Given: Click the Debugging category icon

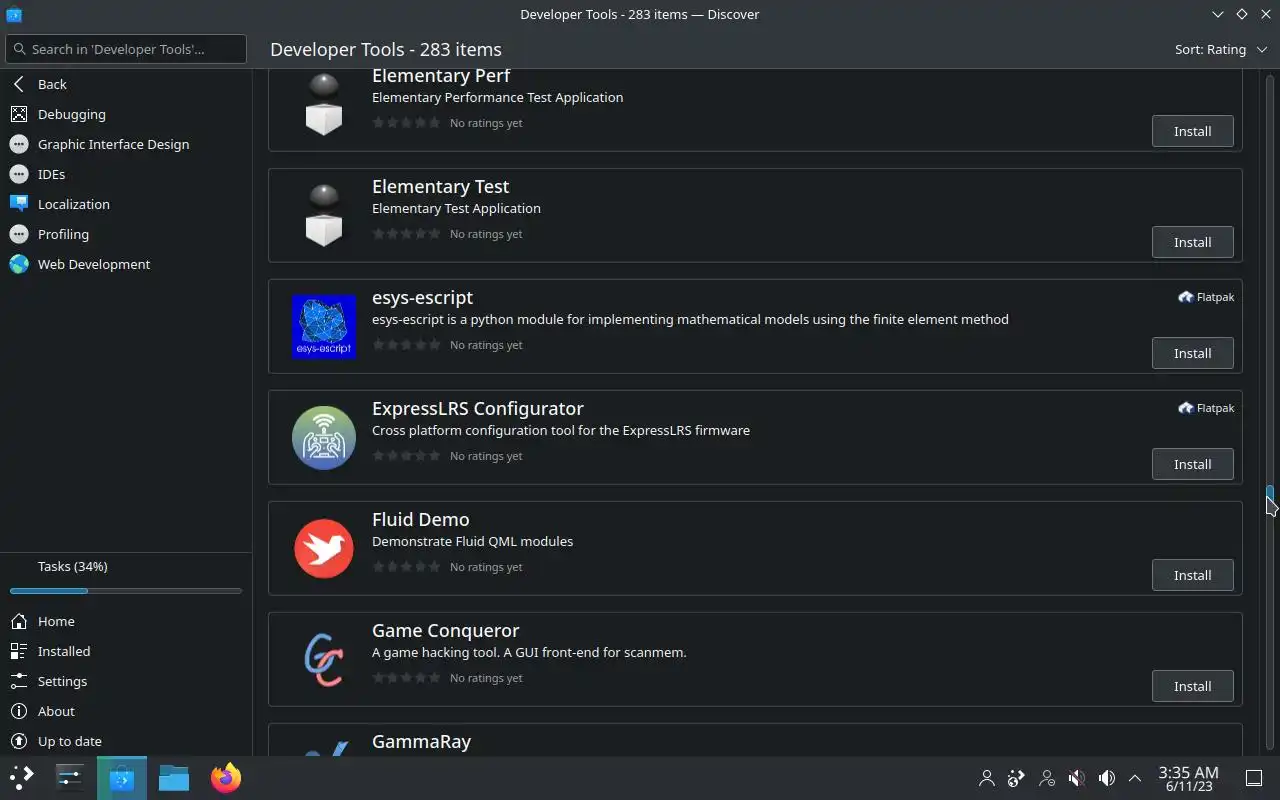Looking at the screenshot, I should pyautogui.click(x=19, y=114).
